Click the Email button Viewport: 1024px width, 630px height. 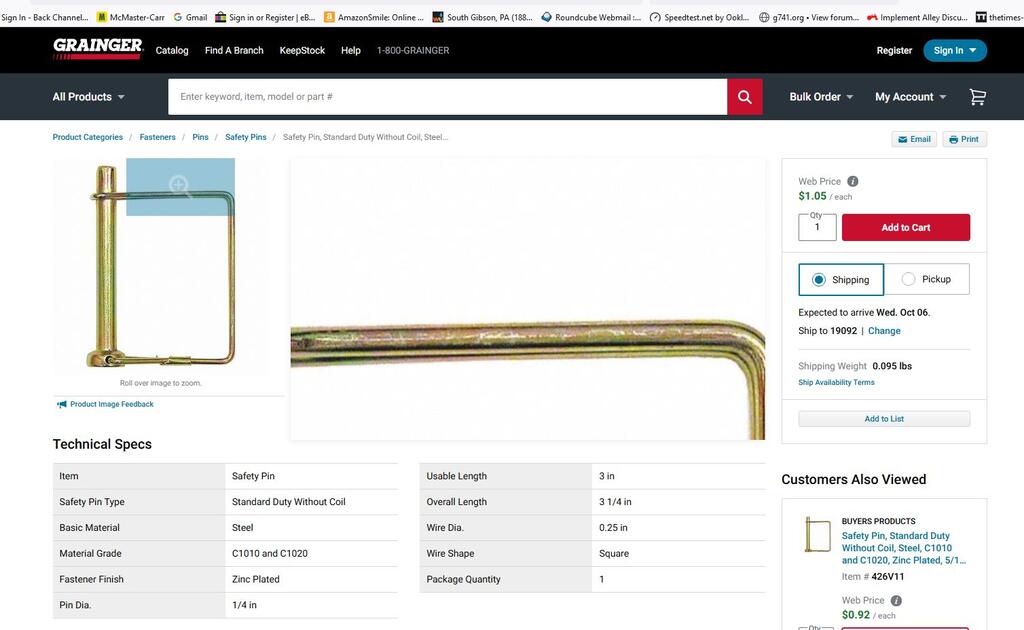[914, 139]
